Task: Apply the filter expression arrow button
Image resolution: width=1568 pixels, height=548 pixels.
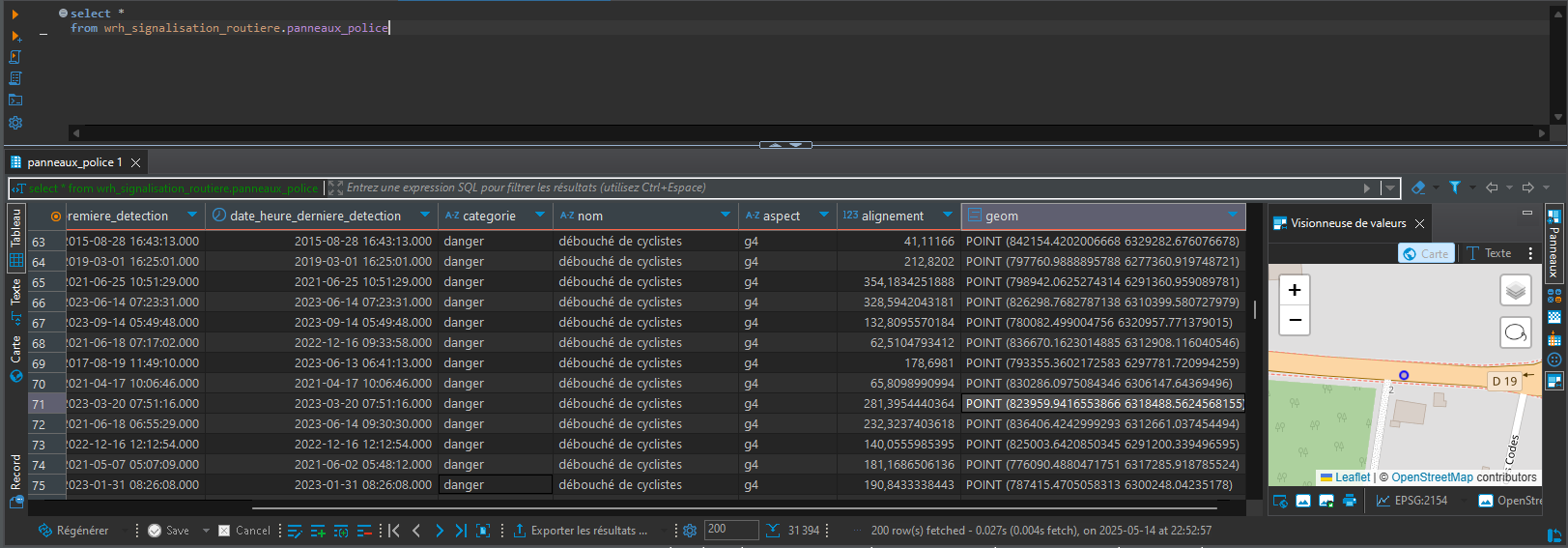Action: pyautogui.click(x=1366, y=187)
